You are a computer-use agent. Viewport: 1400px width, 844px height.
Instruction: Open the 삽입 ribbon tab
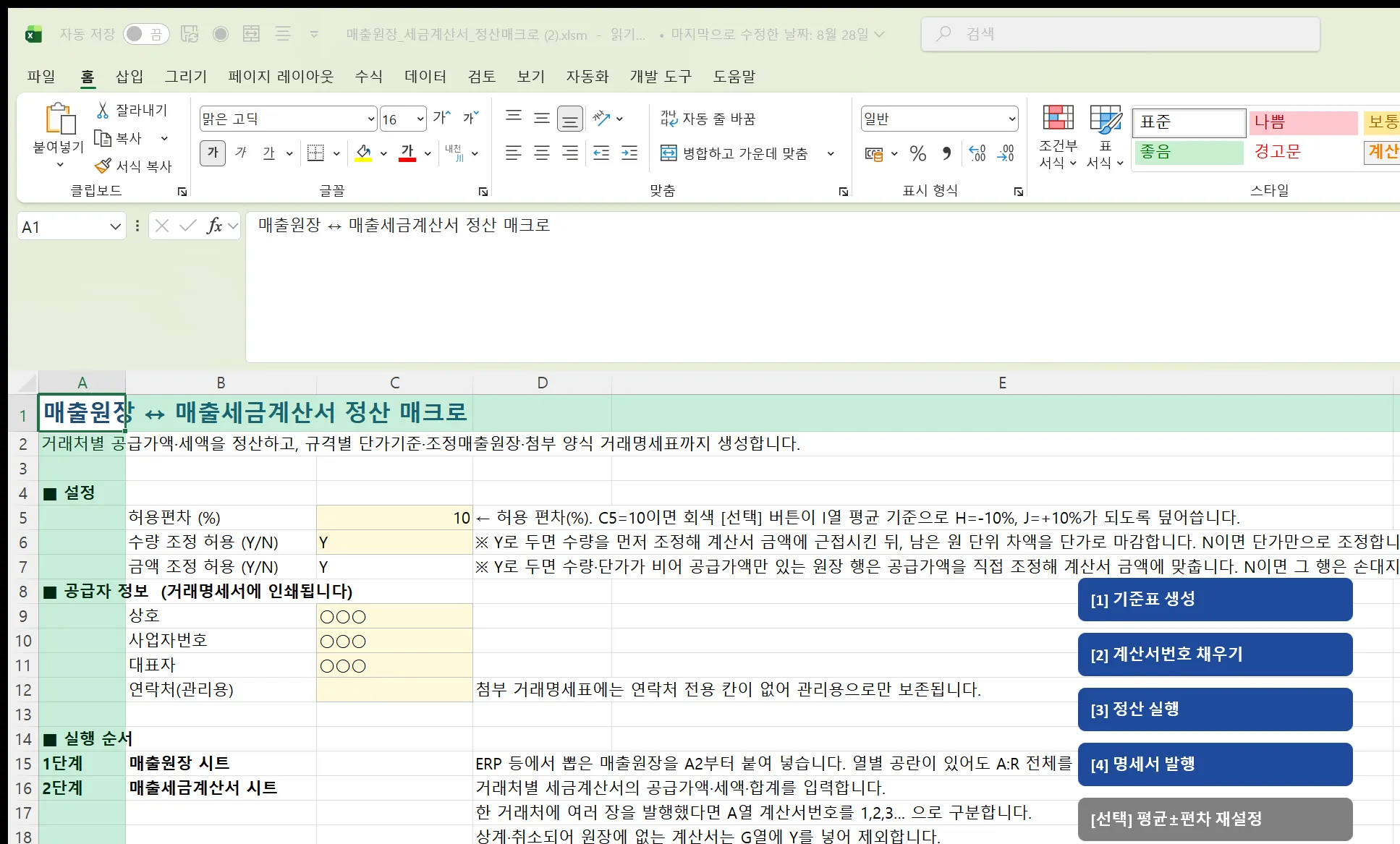coord(130,76)
